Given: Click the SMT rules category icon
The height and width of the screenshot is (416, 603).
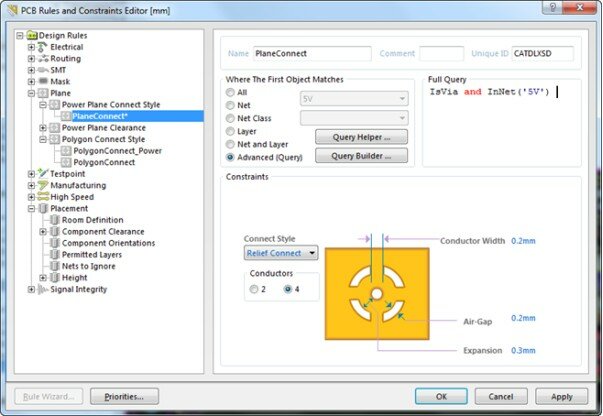Looking at the screenshot, I should coord(43,70).
